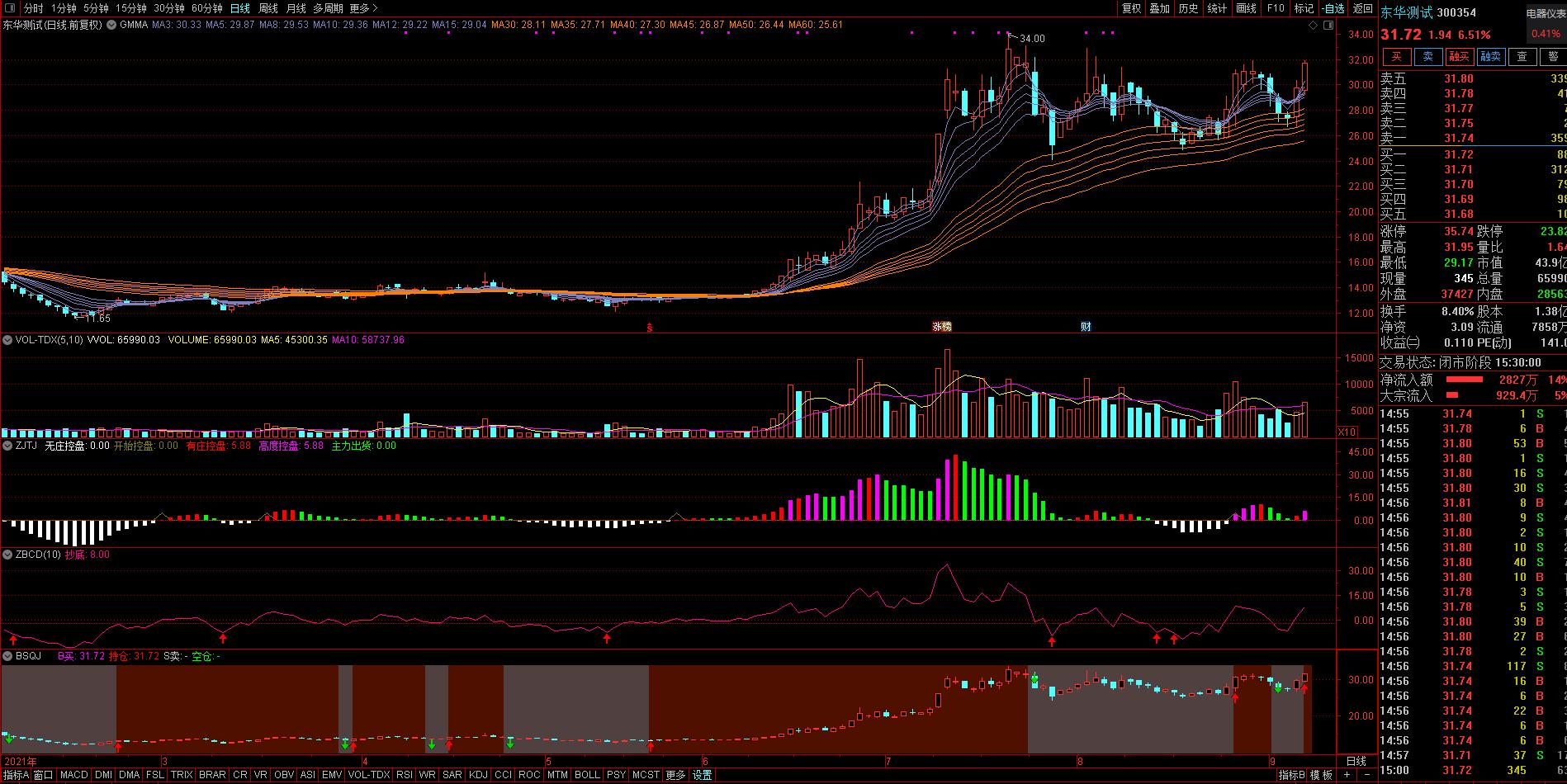1567x784 pixels.
Task: Click the 卖 sell button
Action: (x=1428, y=56)
